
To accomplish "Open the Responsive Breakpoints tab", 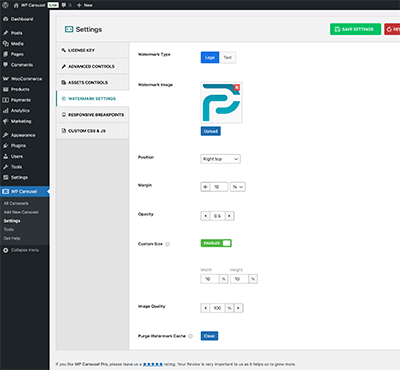I will (x=92, y=115).
